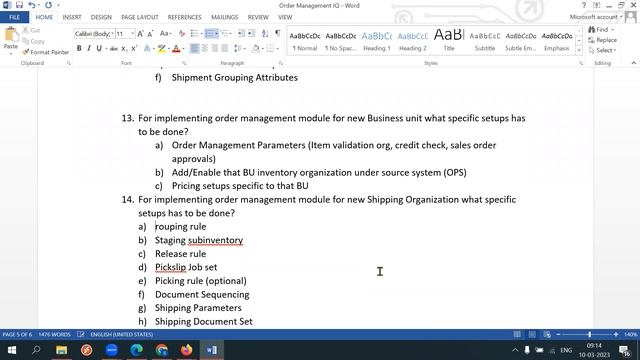Click Windows Start button
Image resolution: width=640 pixels, height=360 pixels.
[x=11, y=350]
